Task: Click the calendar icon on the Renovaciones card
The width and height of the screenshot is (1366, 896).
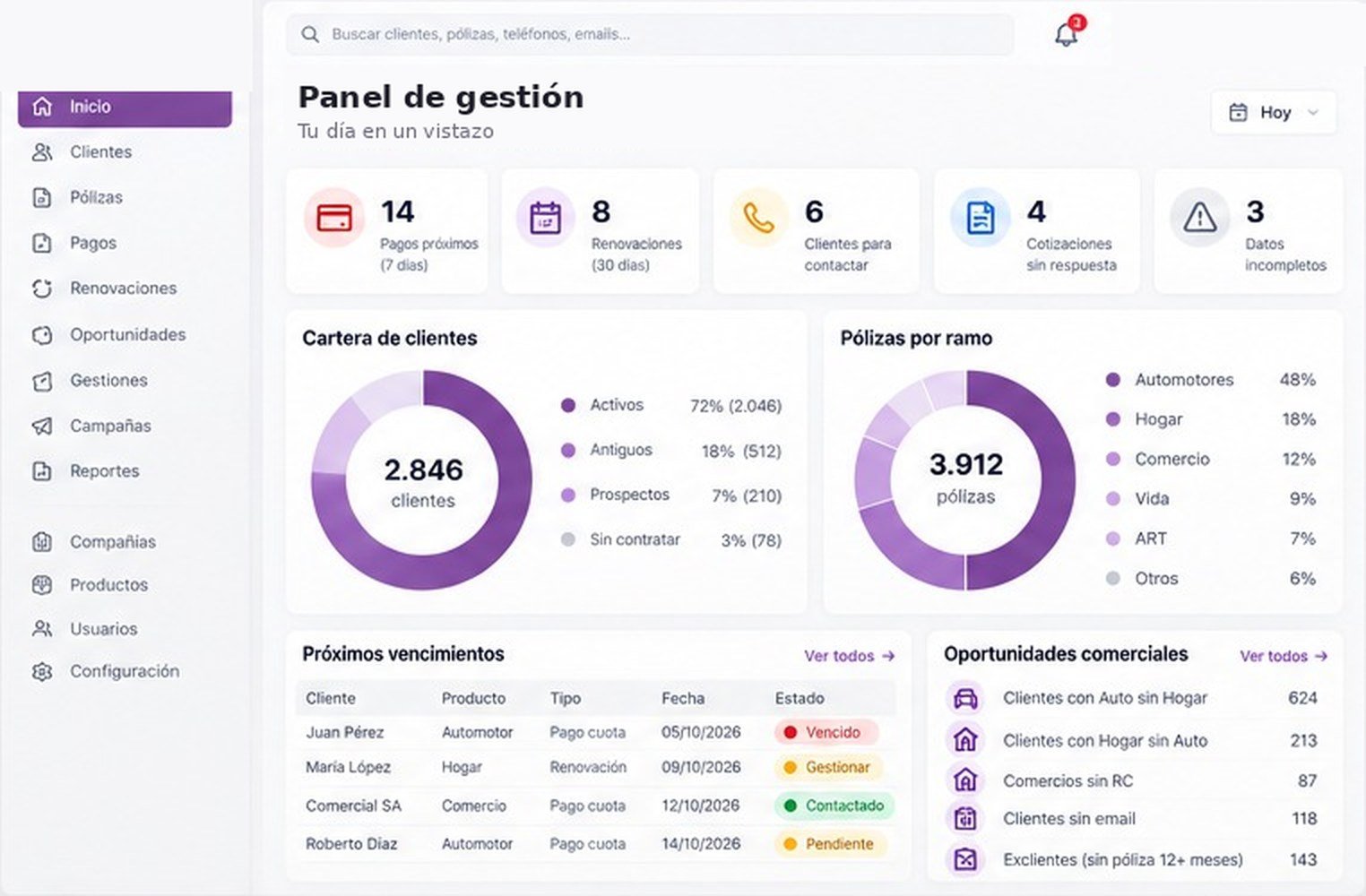Action: pos(545,218)
